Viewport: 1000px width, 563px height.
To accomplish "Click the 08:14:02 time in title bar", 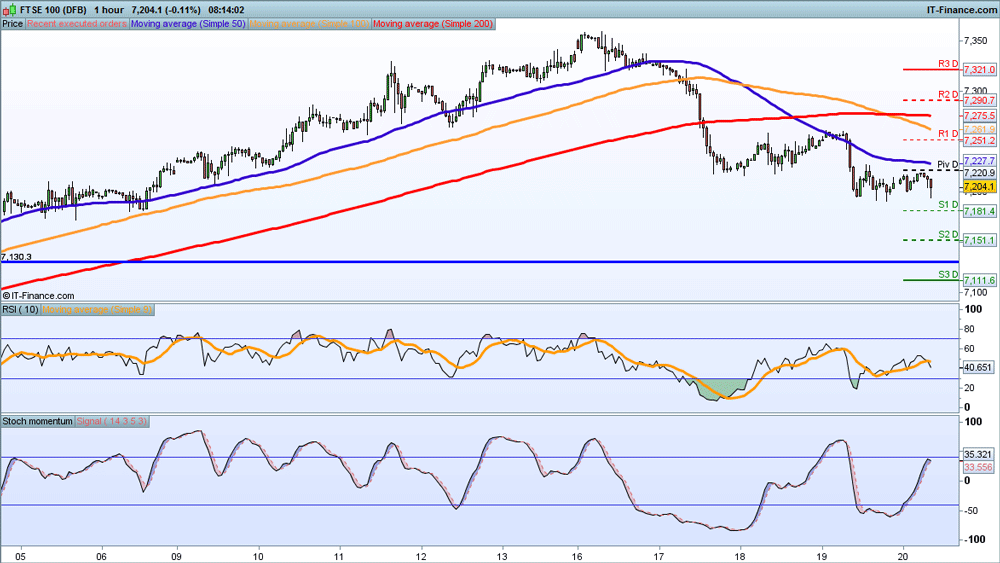I will pyautogui.click(x=226, y=10).
